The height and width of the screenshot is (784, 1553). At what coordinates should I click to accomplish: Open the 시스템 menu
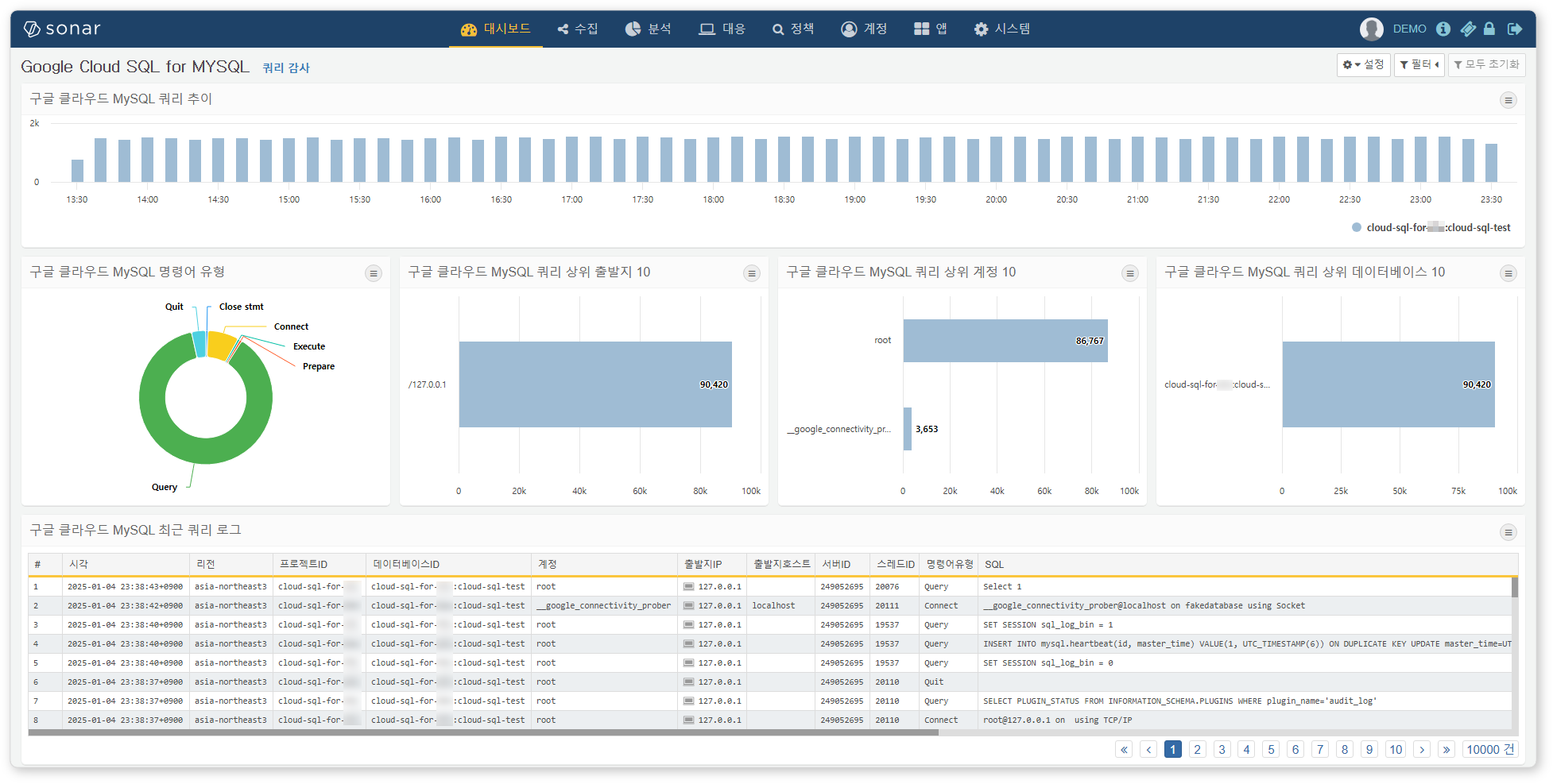pos(1002,29)
